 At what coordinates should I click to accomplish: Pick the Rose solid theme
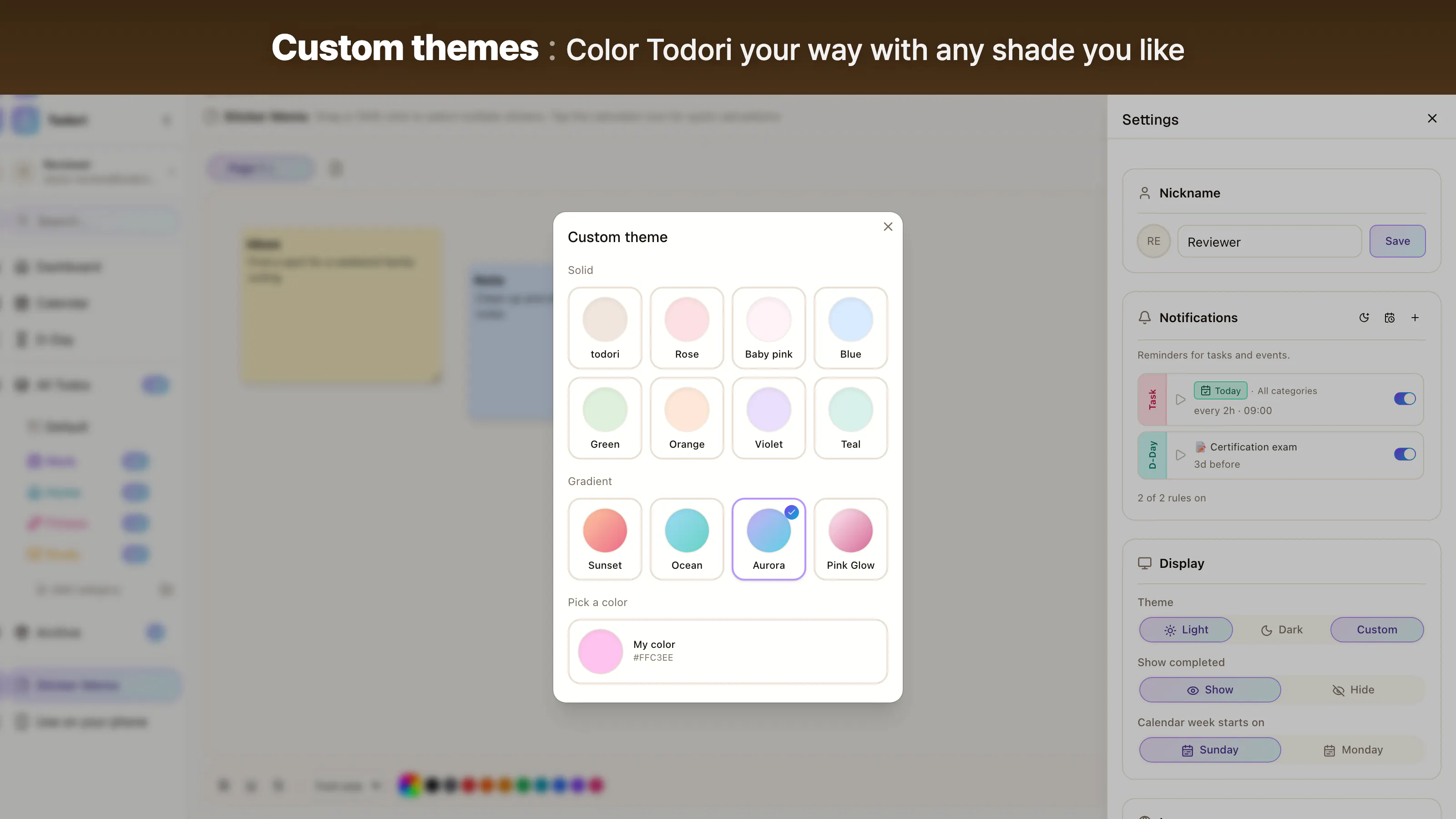tap(687, 328)
